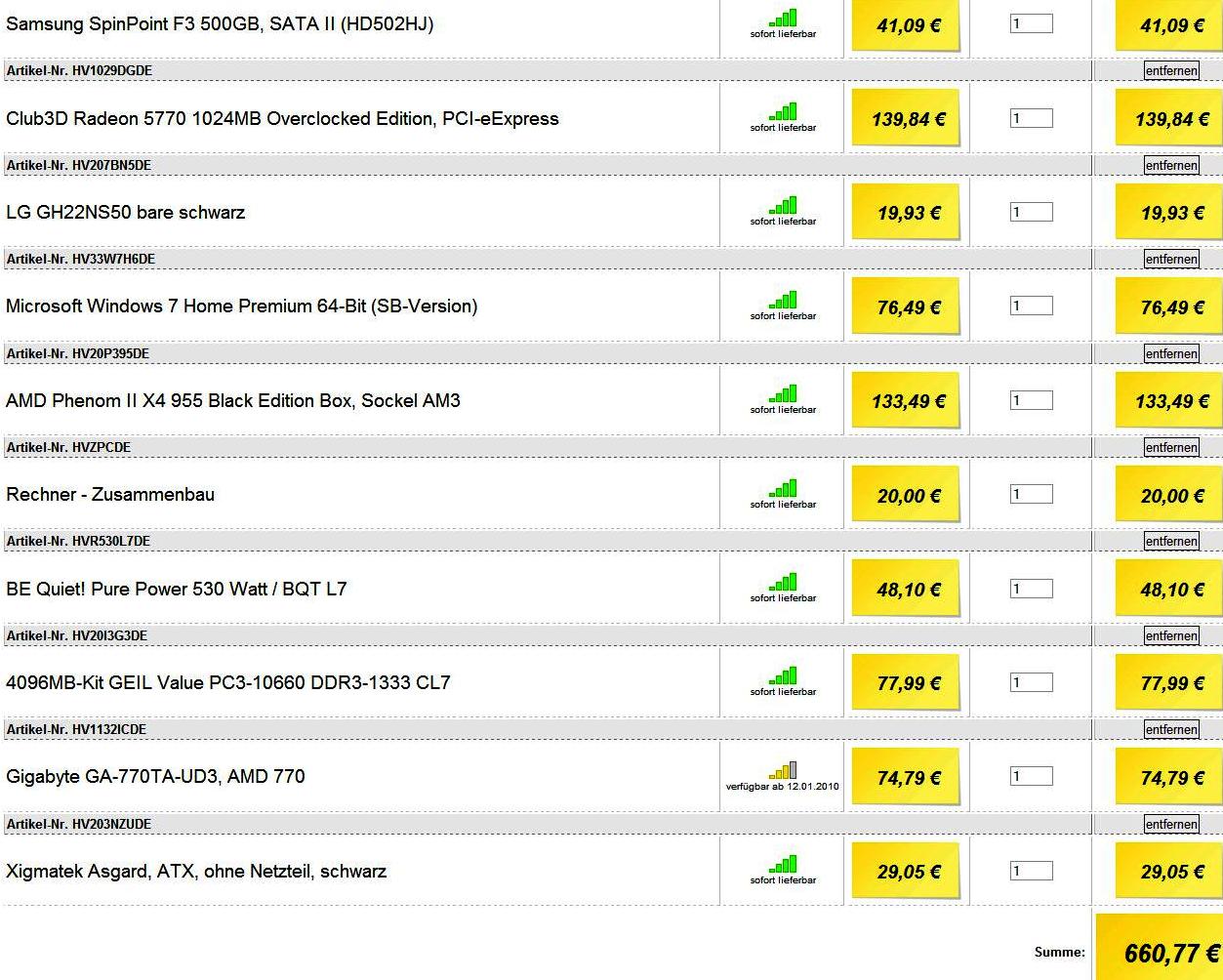Click entfernen in the HV1132ICDE row
1223x980 pixels.
1171,729
